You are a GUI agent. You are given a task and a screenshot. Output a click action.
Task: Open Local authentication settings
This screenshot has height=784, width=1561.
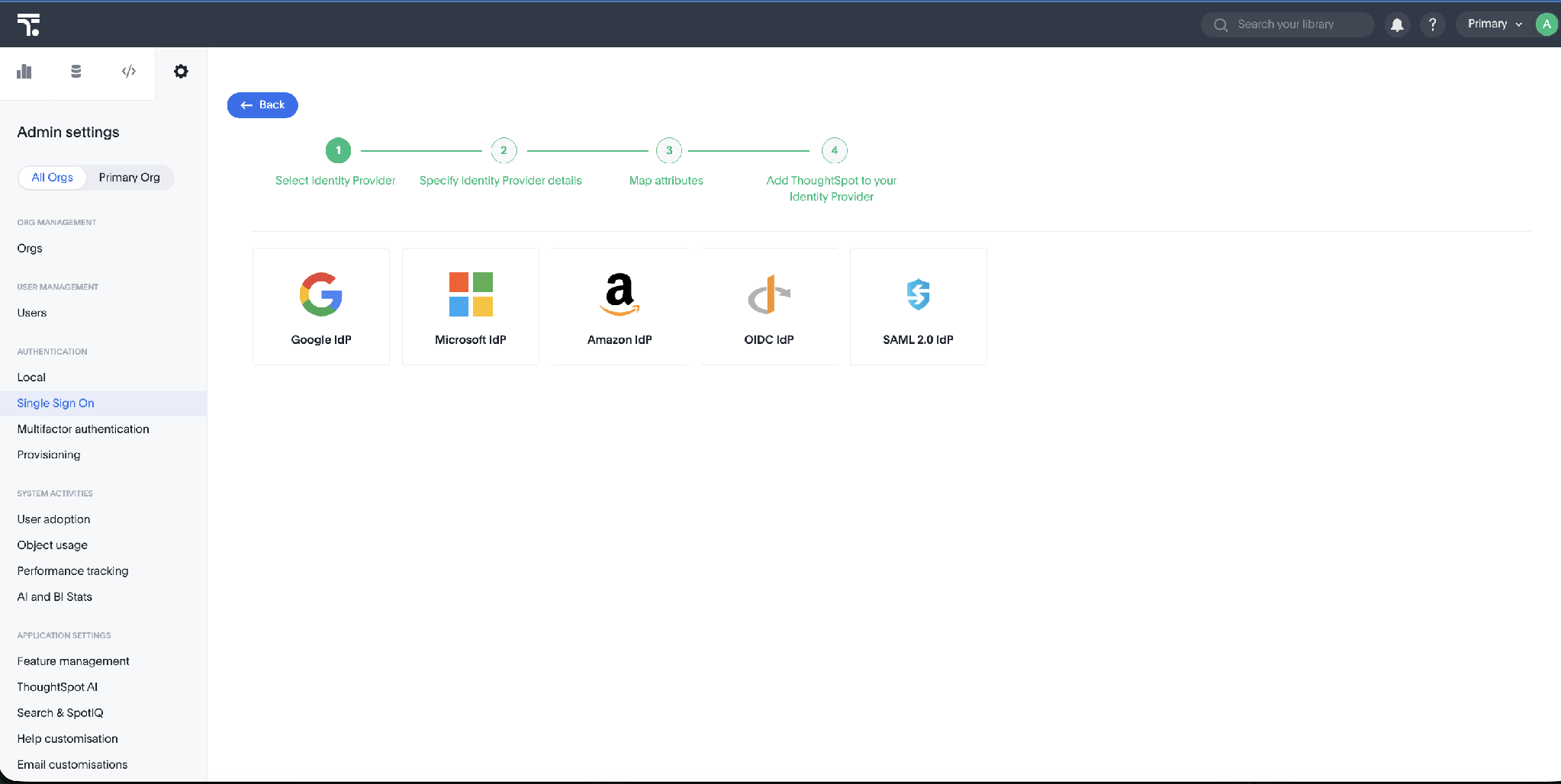pos(103,378)
